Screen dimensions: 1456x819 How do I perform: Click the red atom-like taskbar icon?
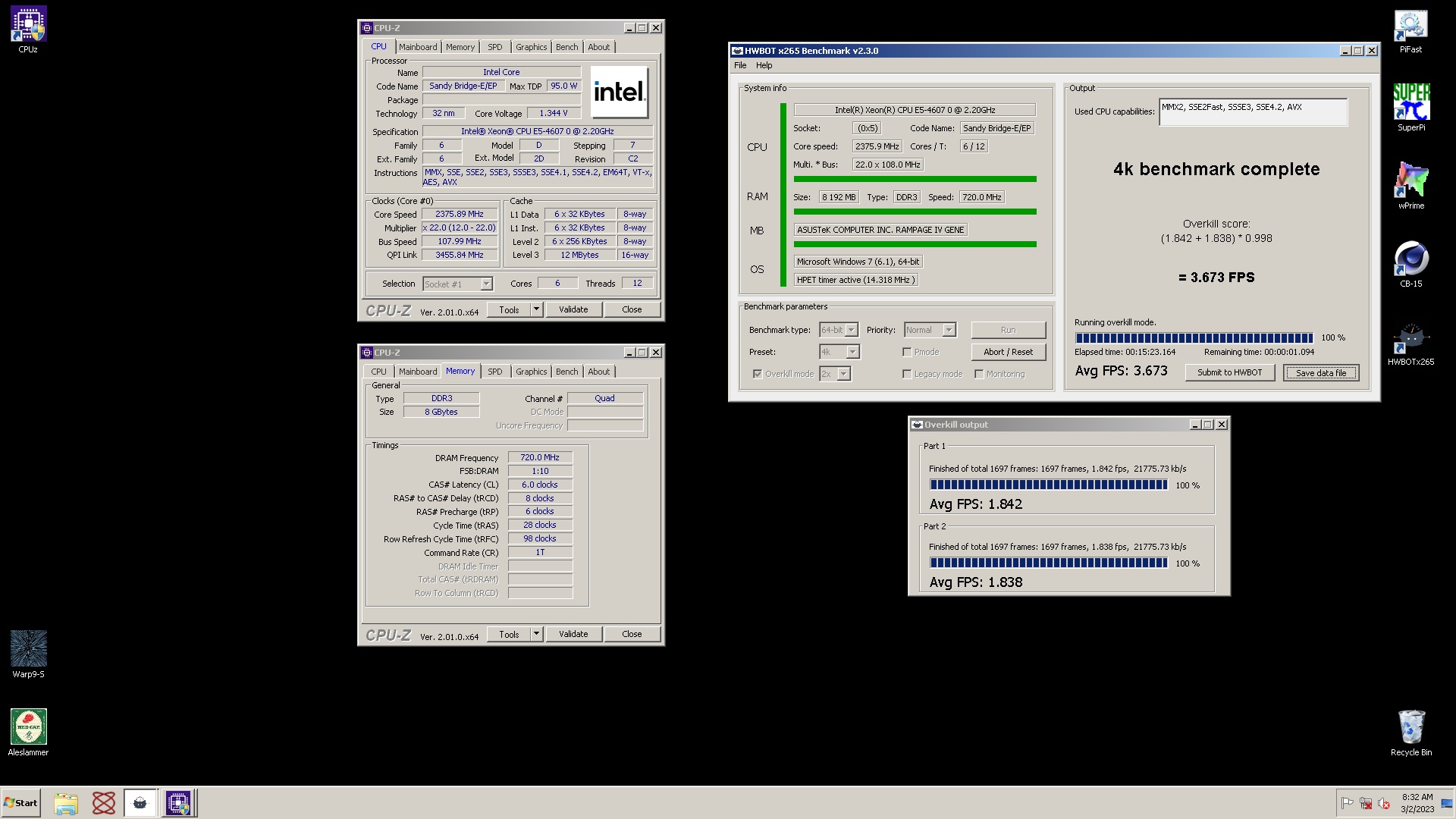click(103, 803)
